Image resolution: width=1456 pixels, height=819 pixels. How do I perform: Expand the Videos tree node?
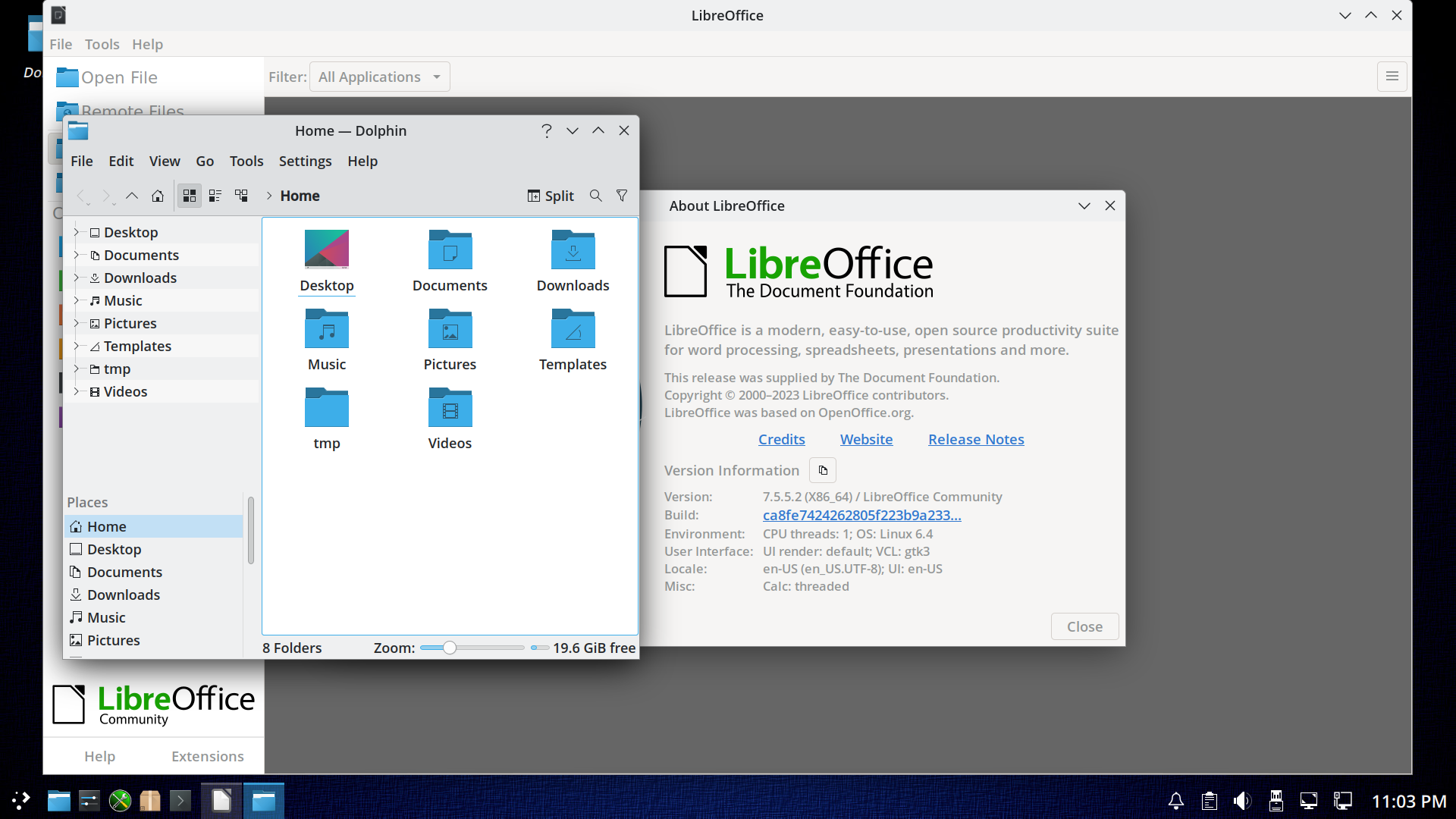pos(76,391)
